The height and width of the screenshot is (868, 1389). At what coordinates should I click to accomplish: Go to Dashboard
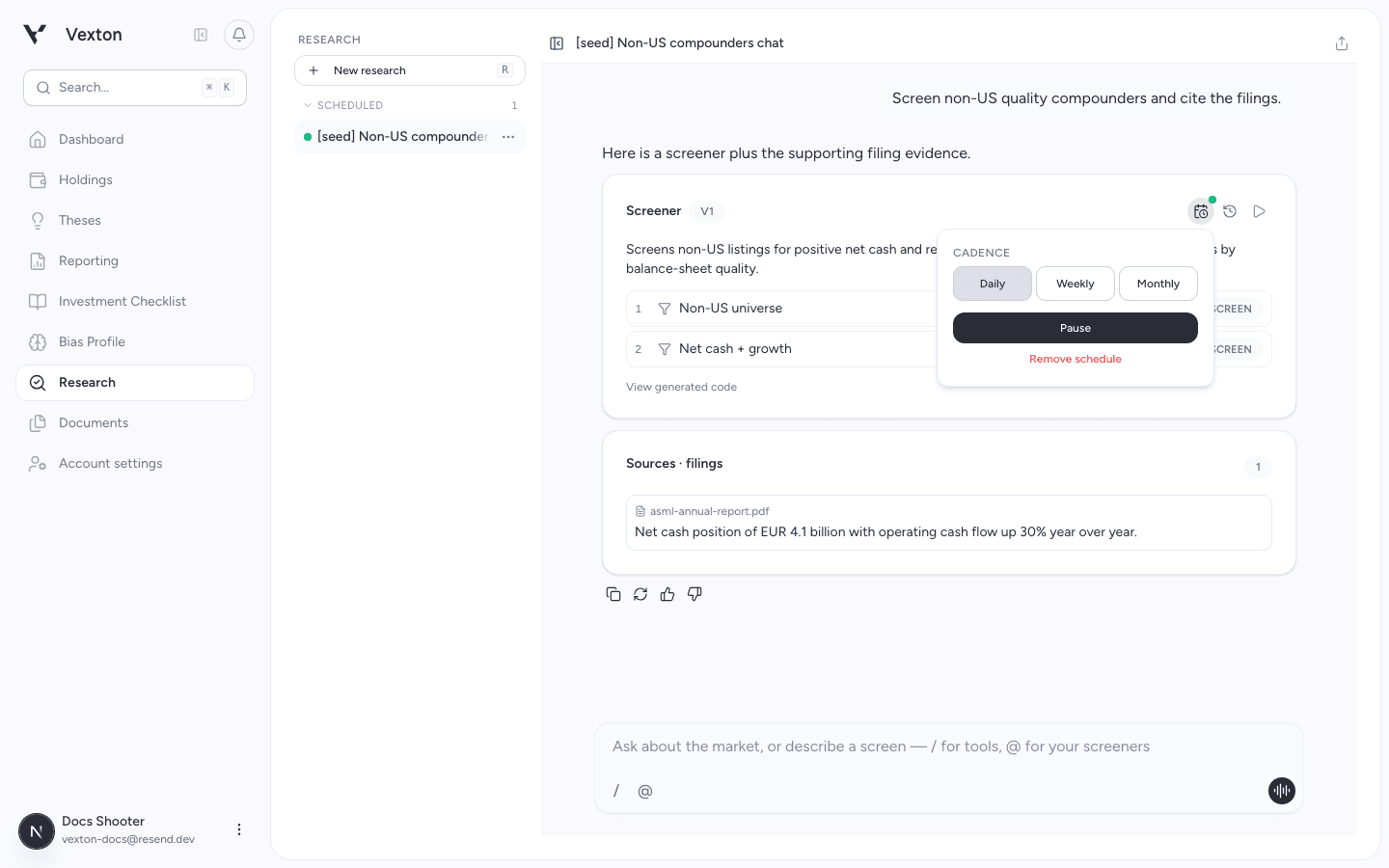click(x=135, y=139)
